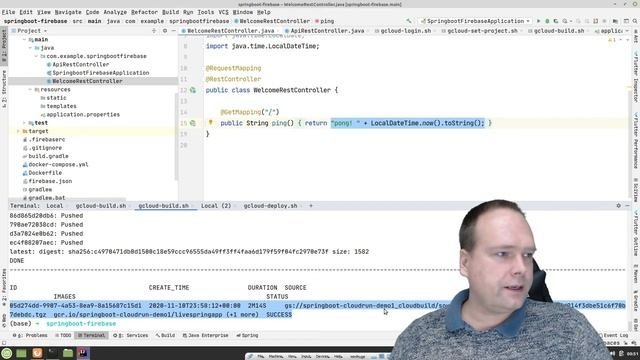Open the Tools menu

pos(205,12)
